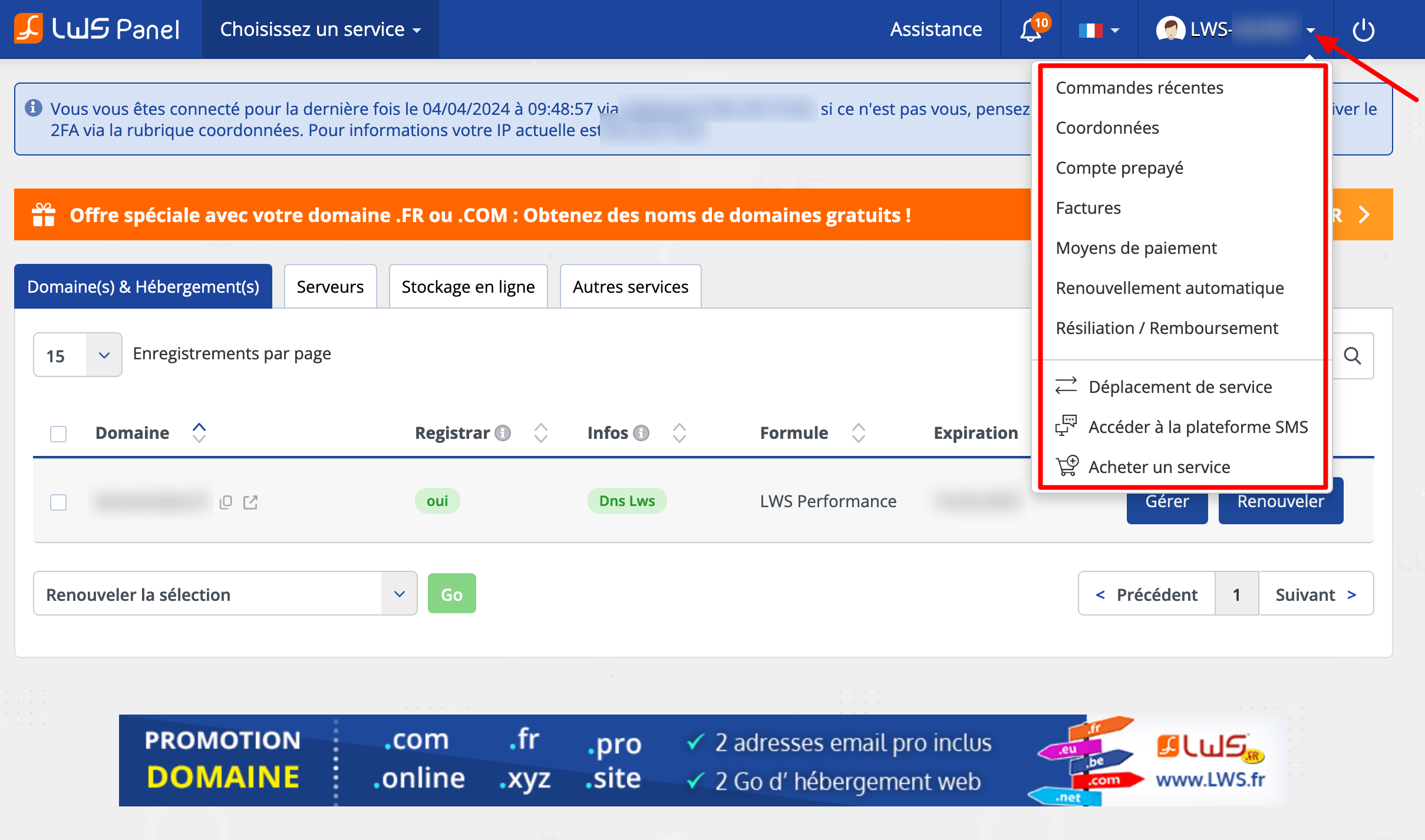
Task: Sort by Formule column arrows
Action: (859, 433)
